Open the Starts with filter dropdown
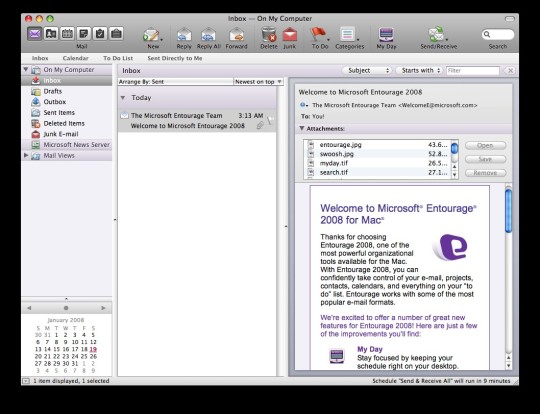This screenshot has height=414, width=540. coord(419,70)
